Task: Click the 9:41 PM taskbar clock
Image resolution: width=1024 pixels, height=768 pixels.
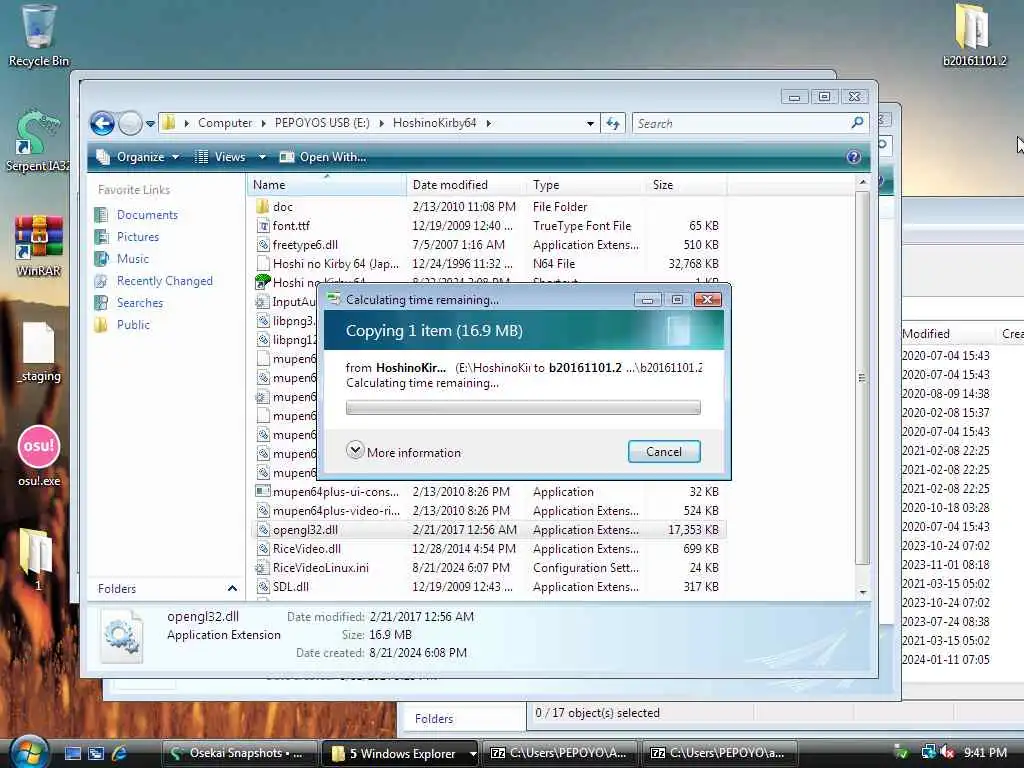Action: click(x=985, y=752)
